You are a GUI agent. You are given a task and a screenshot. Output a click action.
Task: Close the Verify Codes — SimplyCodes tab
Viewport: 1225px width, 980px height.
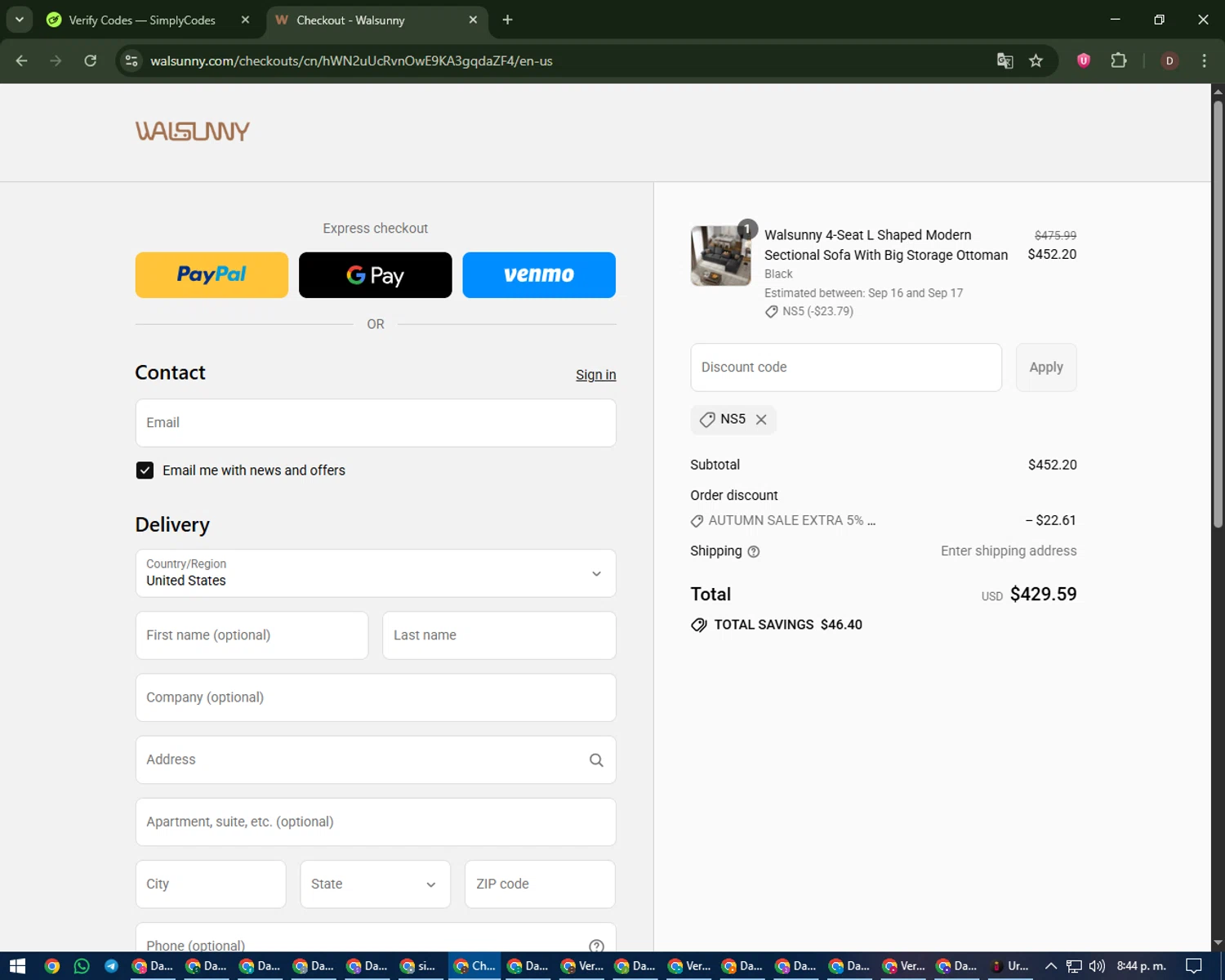245,20
